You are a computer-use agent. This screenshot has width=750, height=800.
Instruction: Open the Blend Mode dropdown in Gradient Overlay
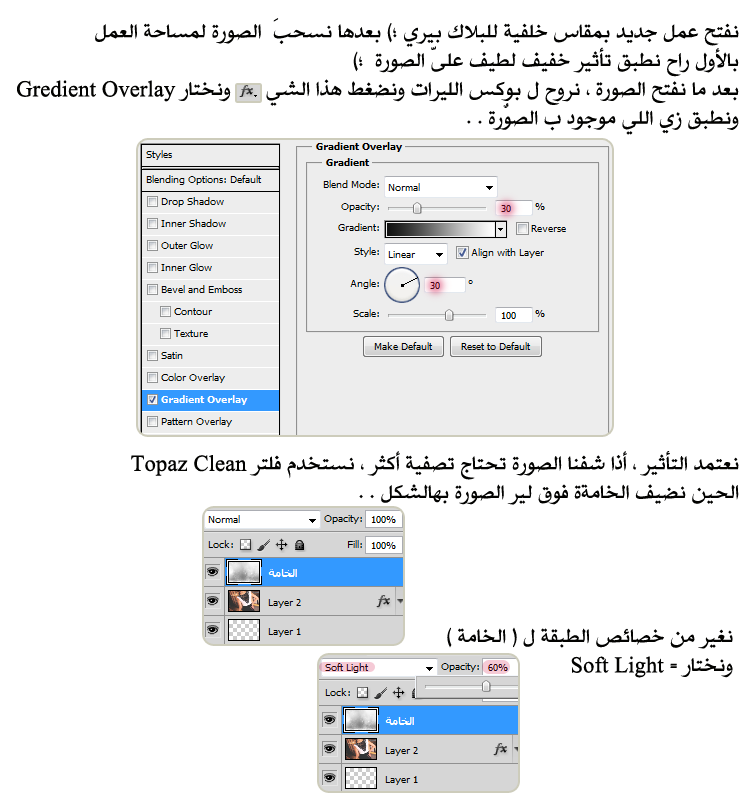pyautogui.click(x=440, y=187)
